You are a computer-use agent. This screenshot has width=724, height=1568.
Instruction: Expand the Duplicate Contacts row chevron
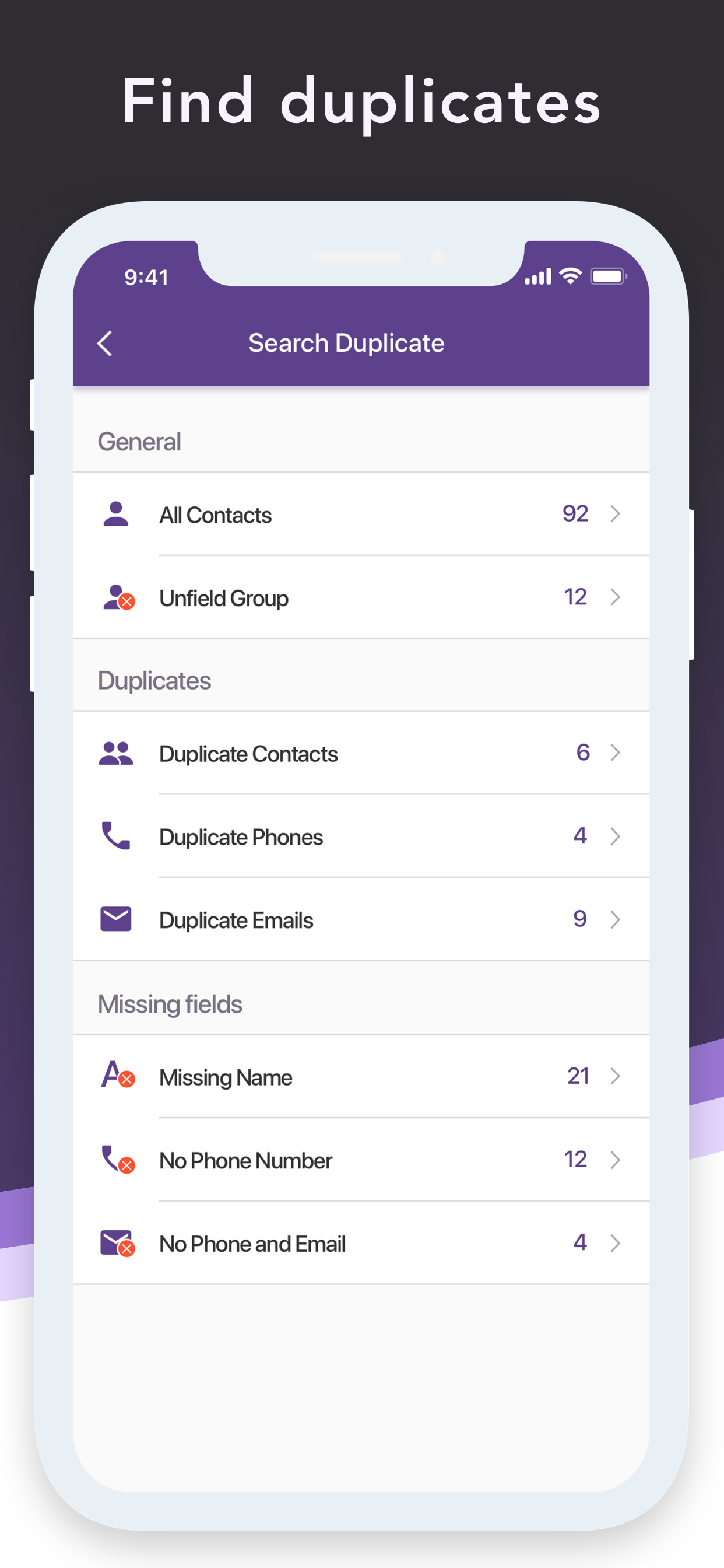pyautogui.click(x=616, y=753)
